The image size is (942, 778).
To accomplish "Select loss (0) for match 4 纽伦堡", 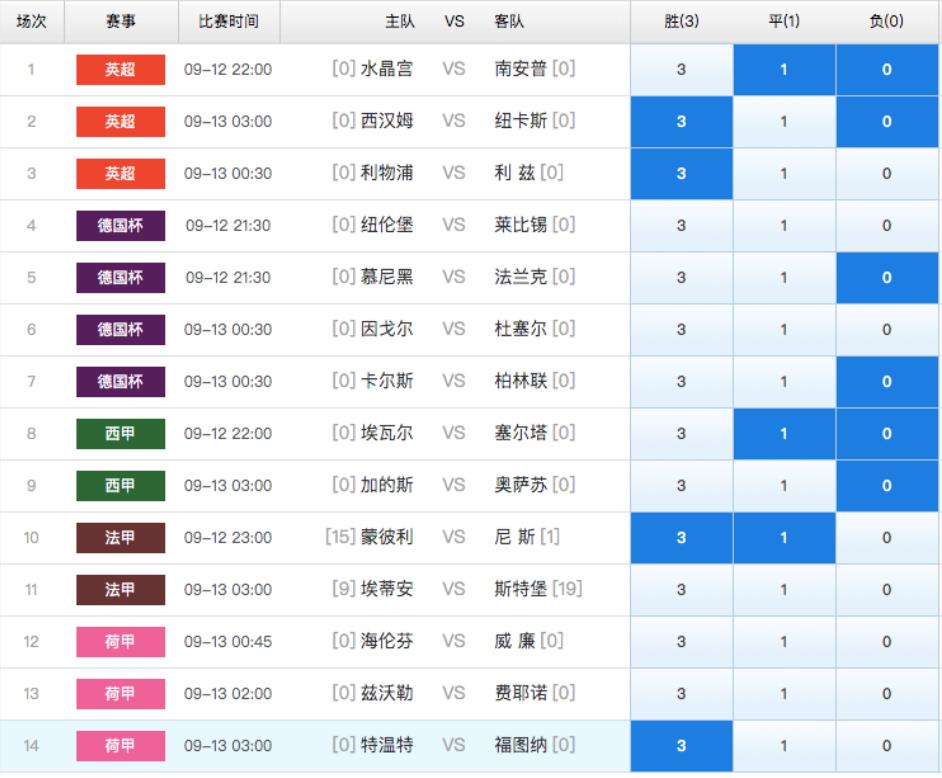I will click(887, 226).
